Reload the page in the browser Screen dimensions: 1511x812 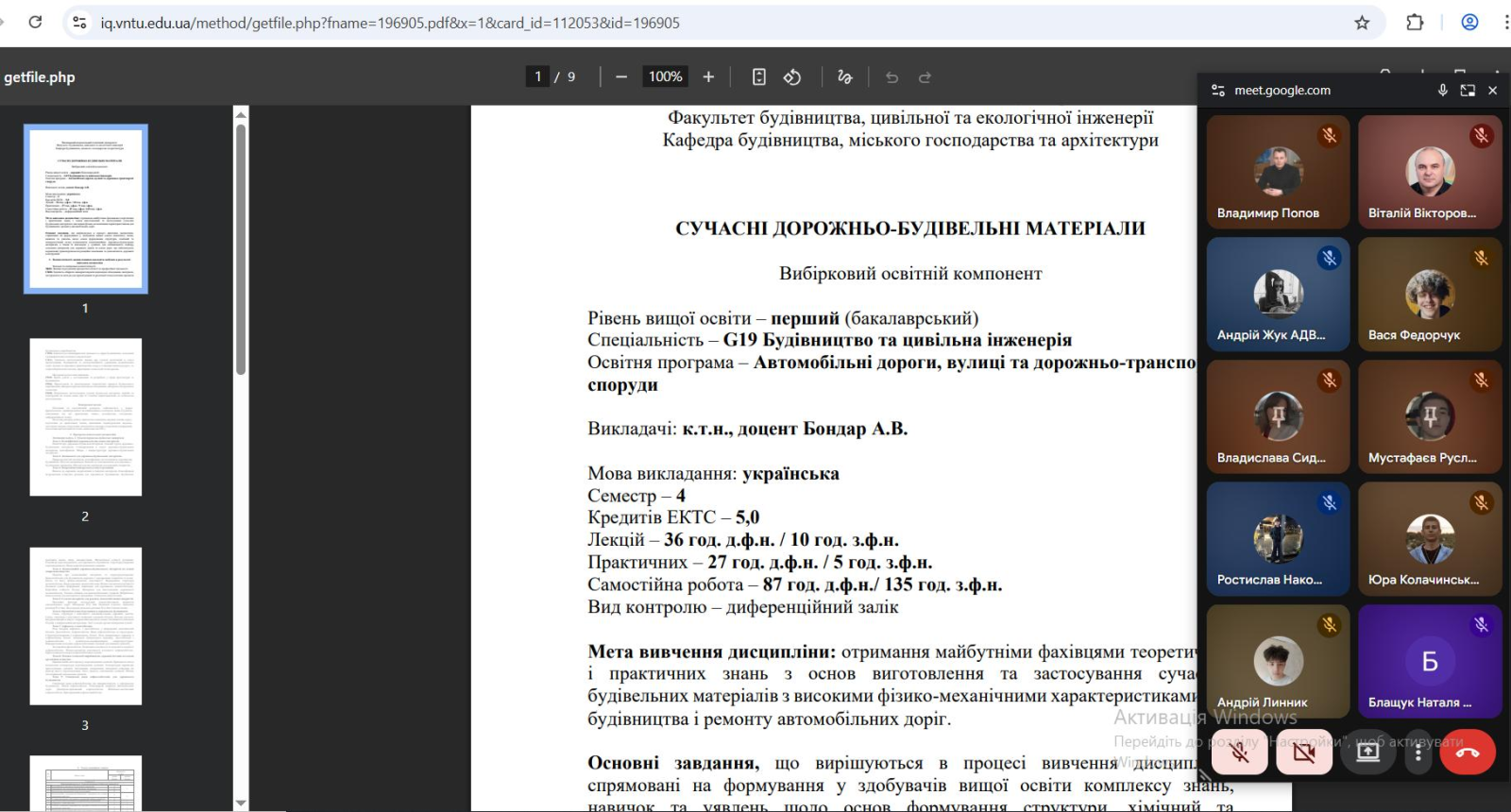tap(35, 23)
